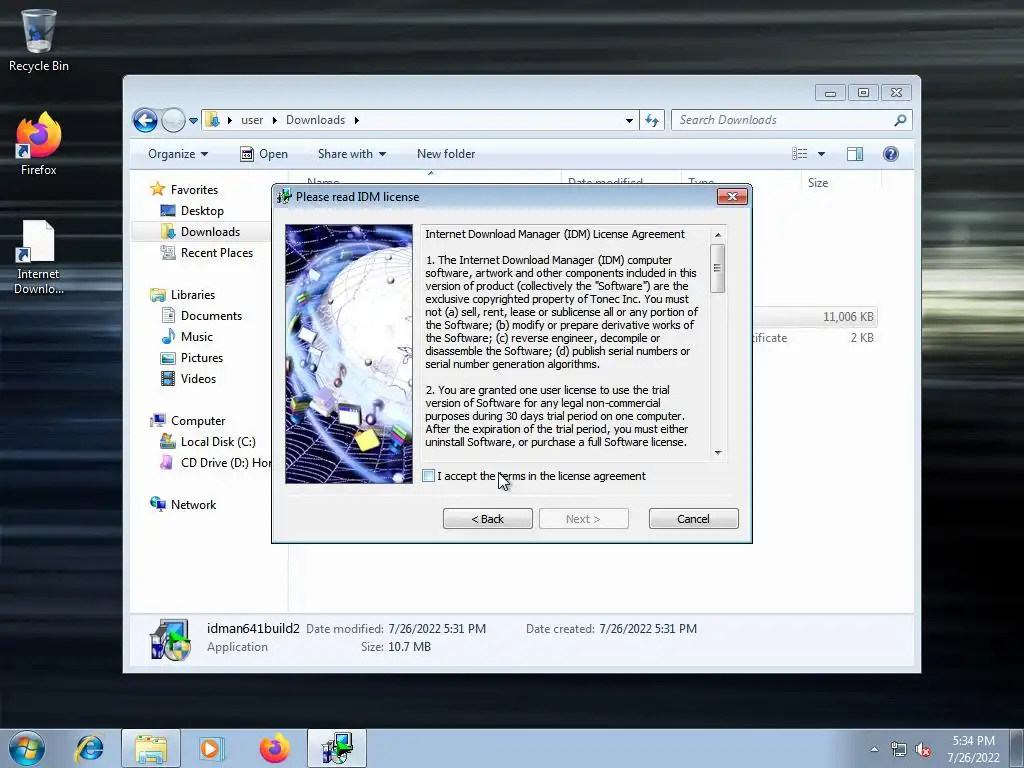Click Open in Explorer toolbar
The image size is (1024, 768).
[x=264, y=154]
